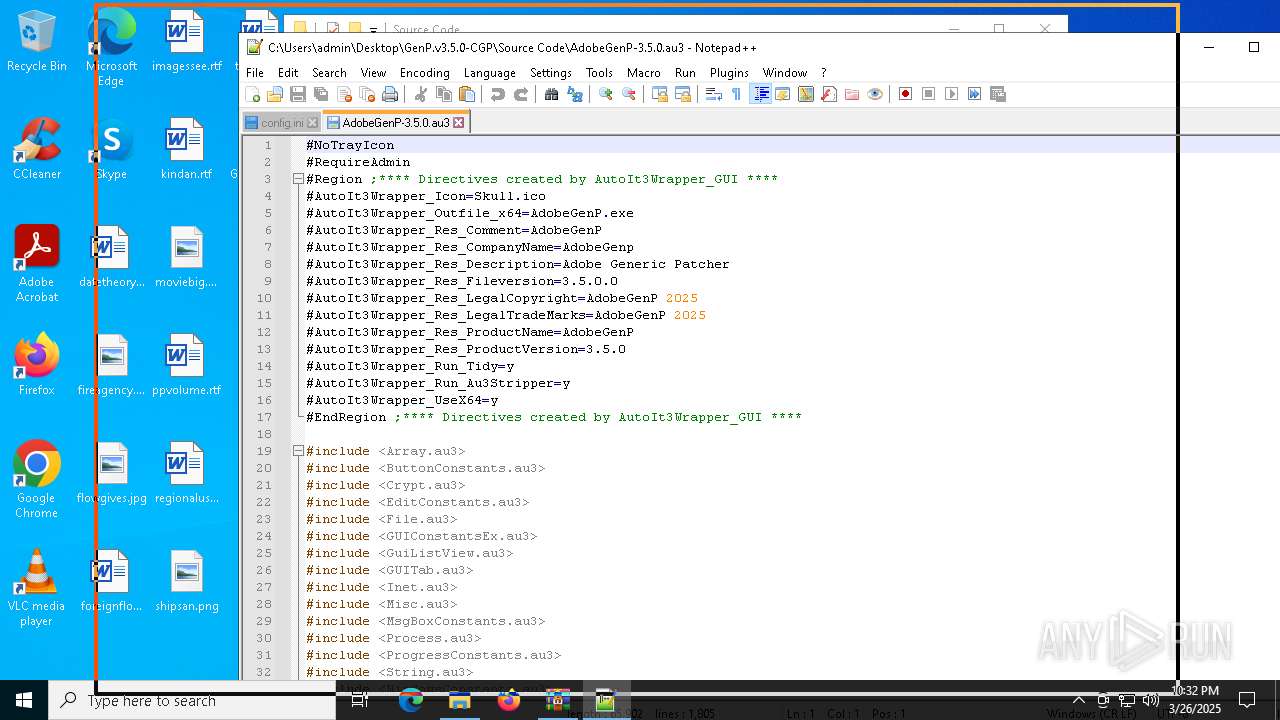Click the Close All toolbar icon
The image size is (1280, 720).
(x=367, y=94)
